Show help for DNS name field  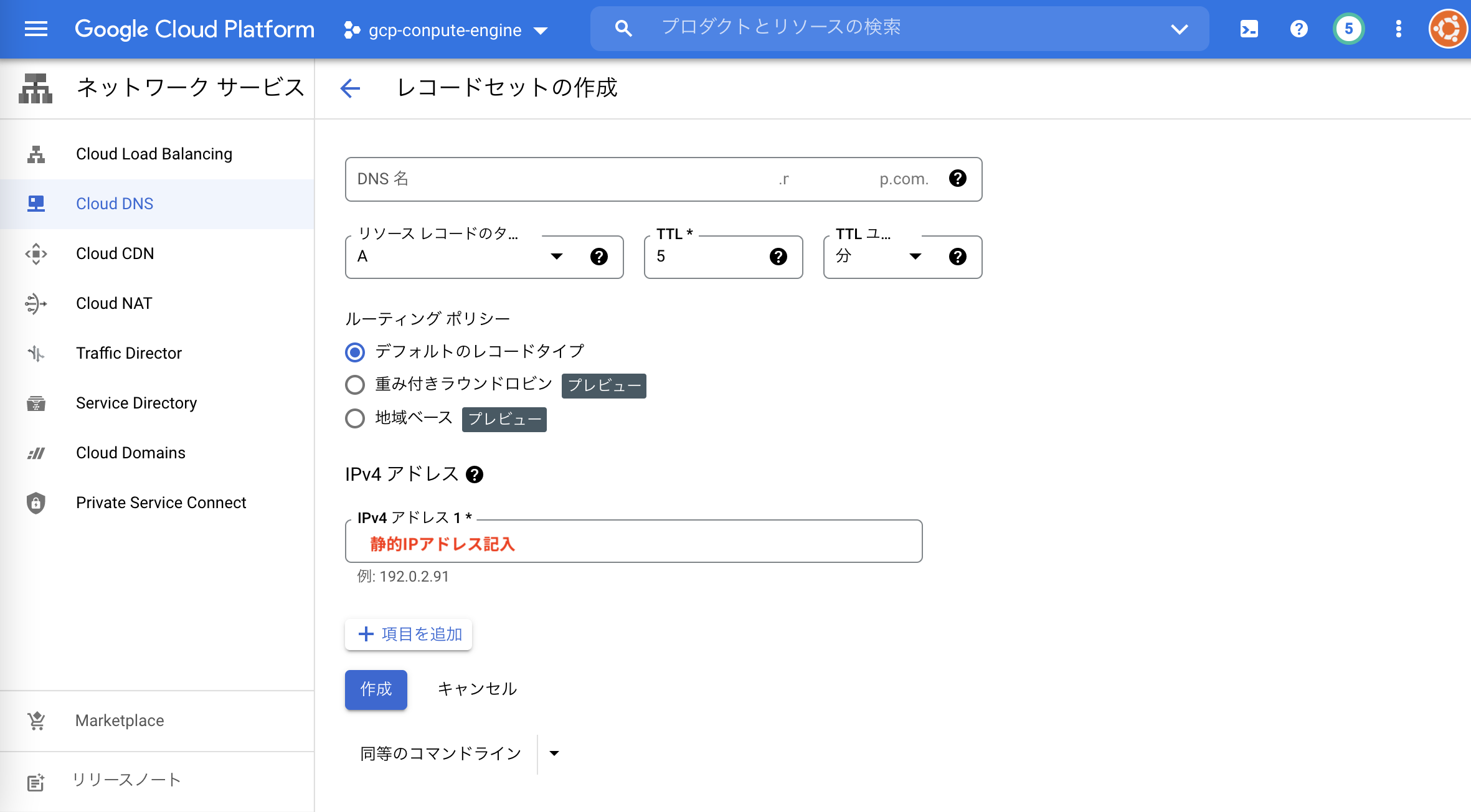tap(957, 179)
